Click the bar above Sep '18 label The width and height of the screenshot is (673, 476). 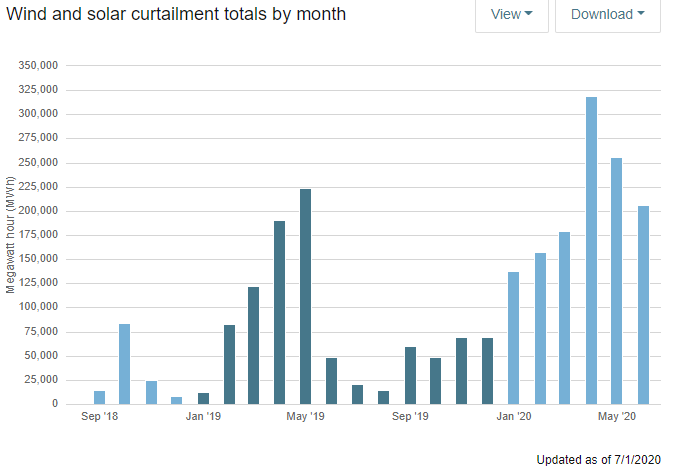click(x=100, y=397)
